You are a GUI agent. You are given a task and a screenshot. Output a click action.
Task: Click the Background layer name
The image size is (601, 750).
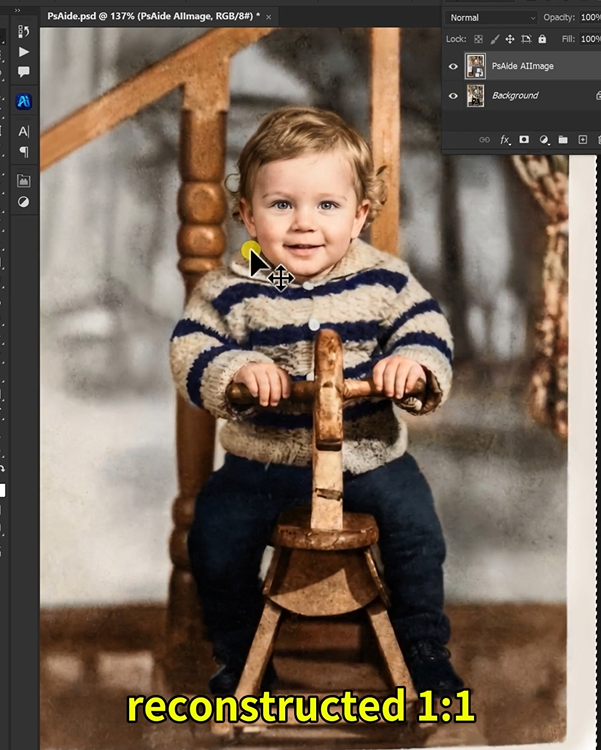(x=515, y=96)
